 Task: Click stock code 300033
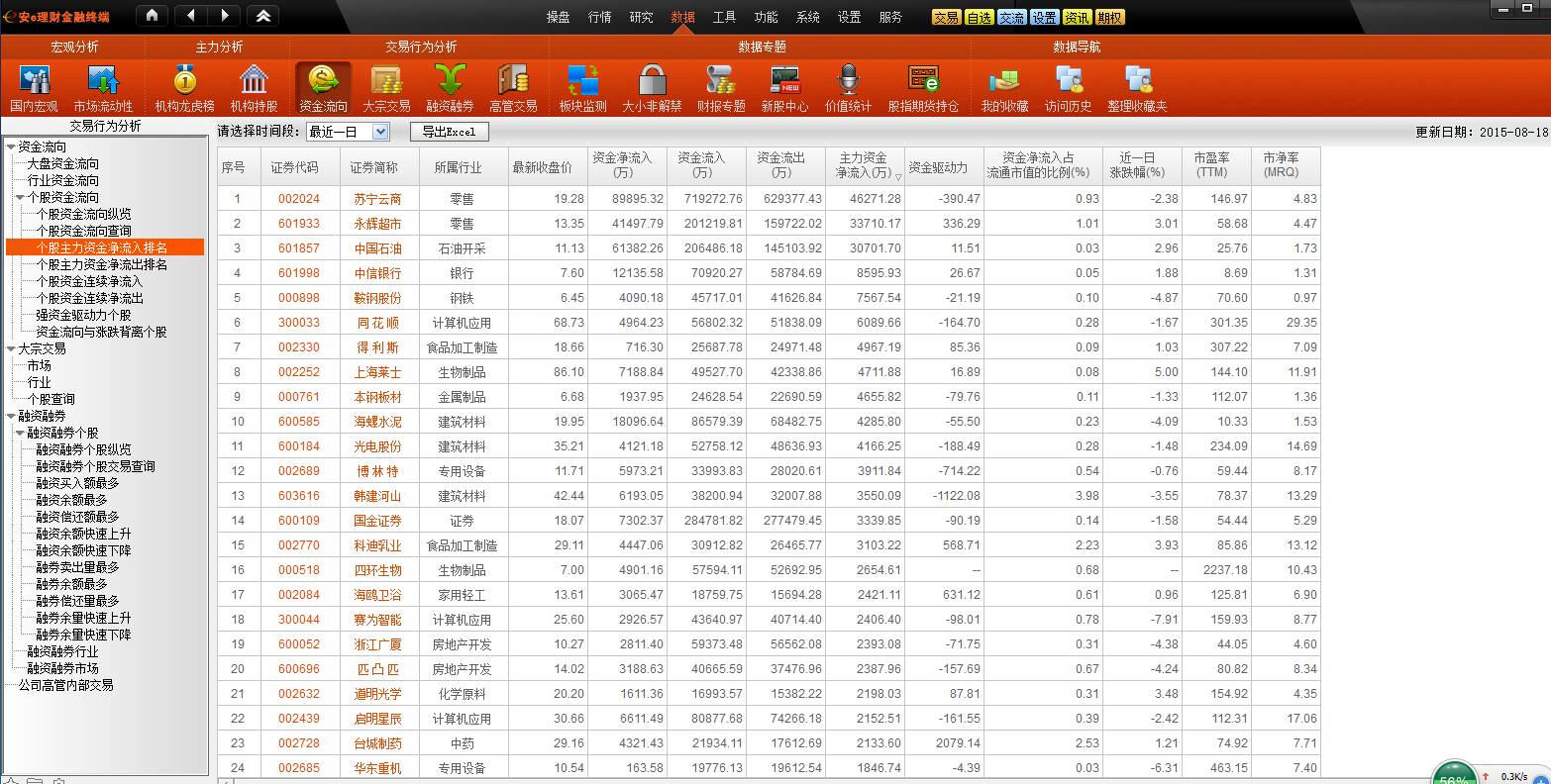[299, 323]
